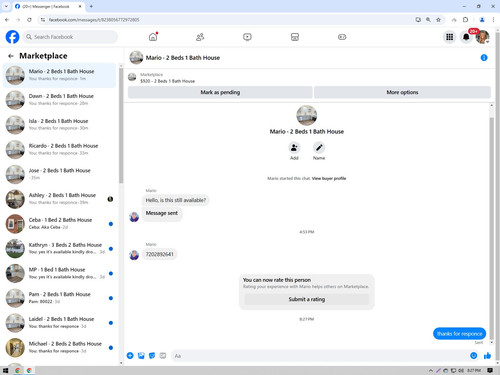Open Chrome three-dot menu
The image size is (500, 375).
click(x=493, y=20)
